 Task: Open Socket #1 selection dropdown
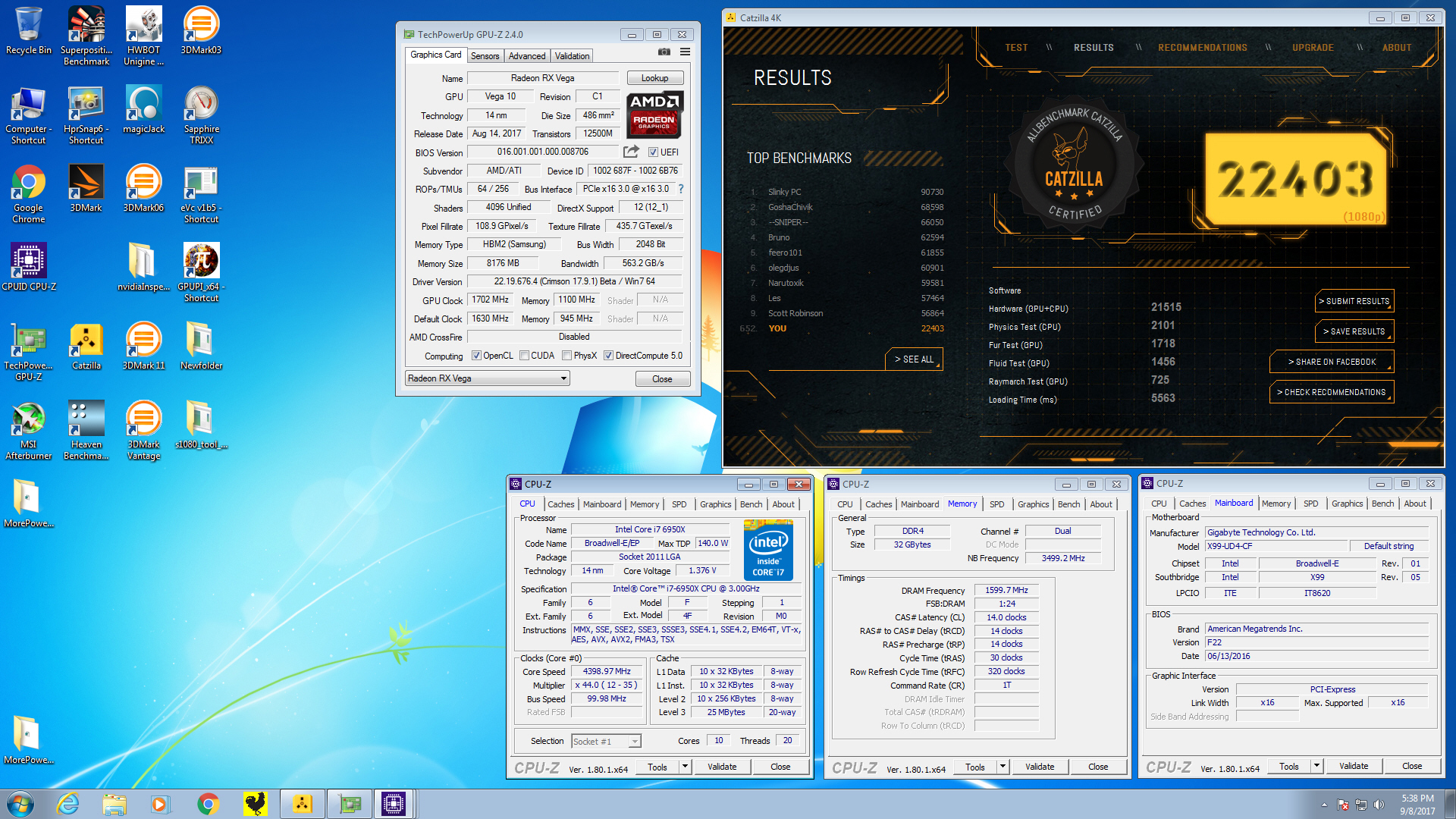click(606, 741)
